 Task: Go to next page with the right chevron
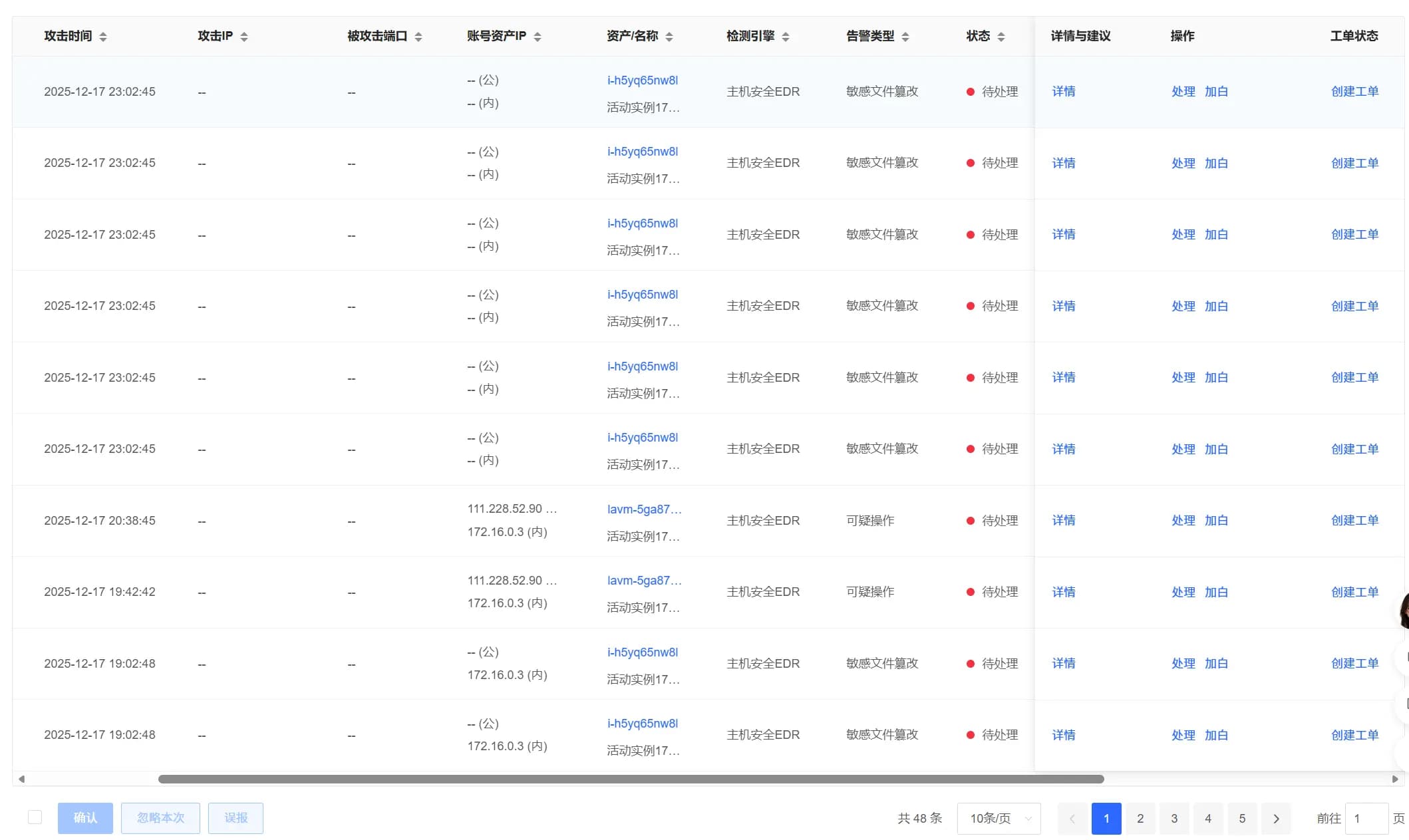pos(1276,819)
